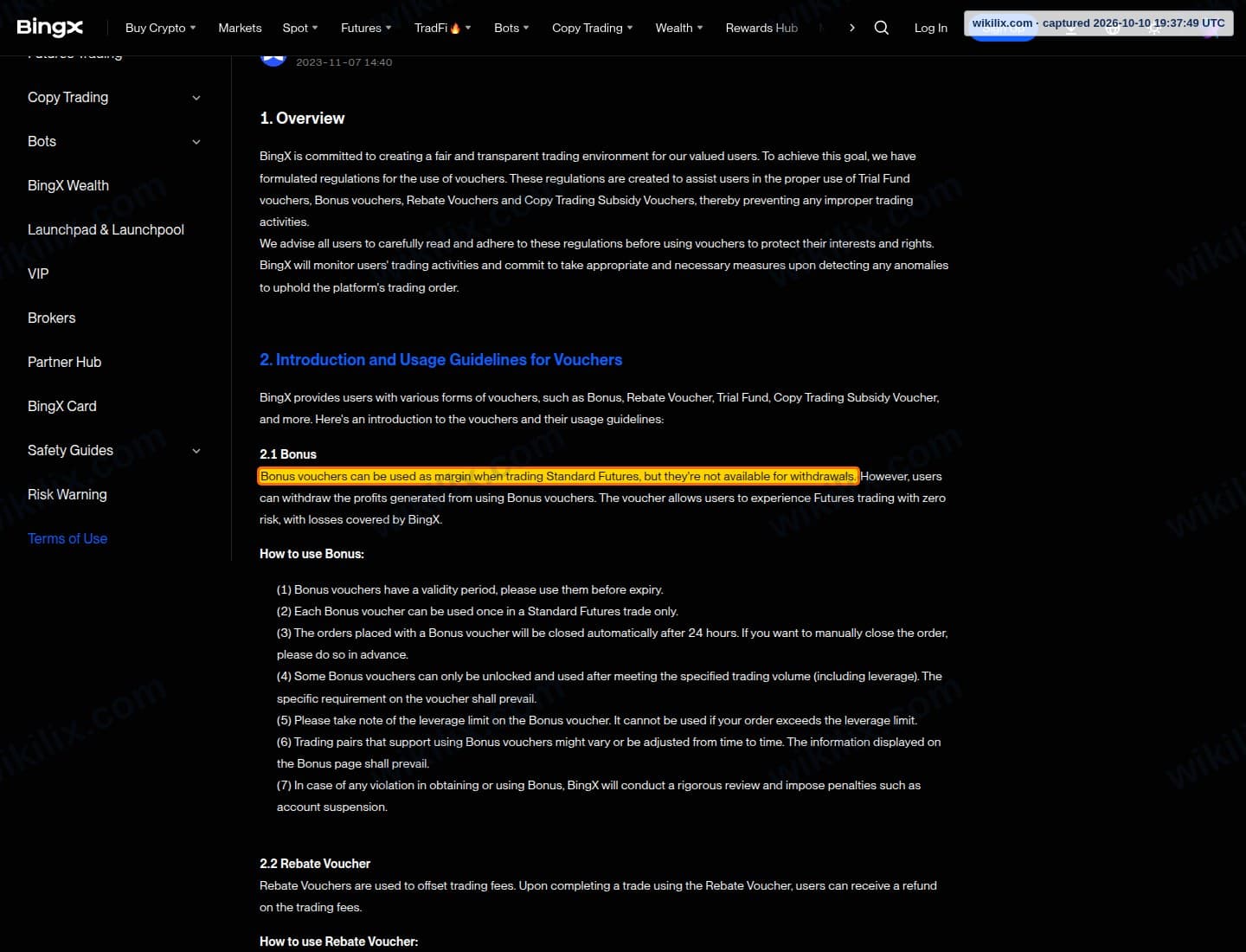Screen dimensions: 1246x952
Task: Select VIP in the sidebar
Action: coord(38,273)
